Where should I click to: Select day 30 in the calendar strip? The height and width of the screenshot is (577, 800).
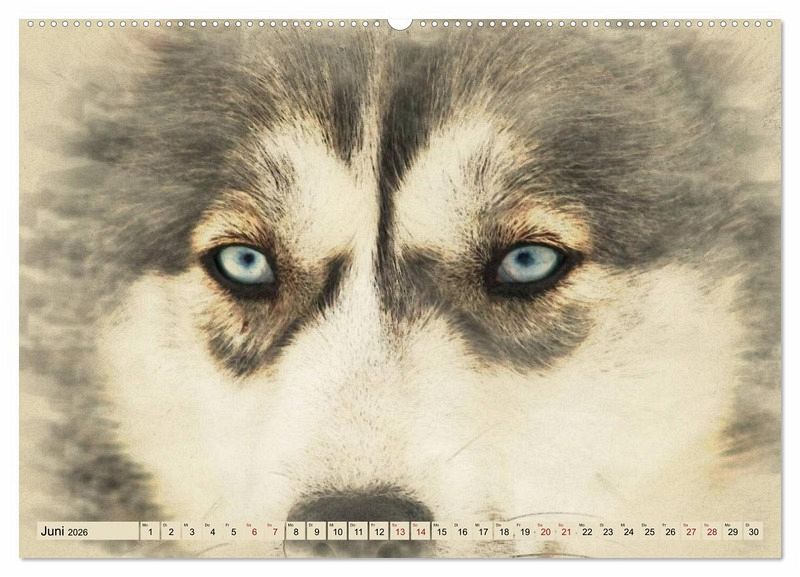754,531
